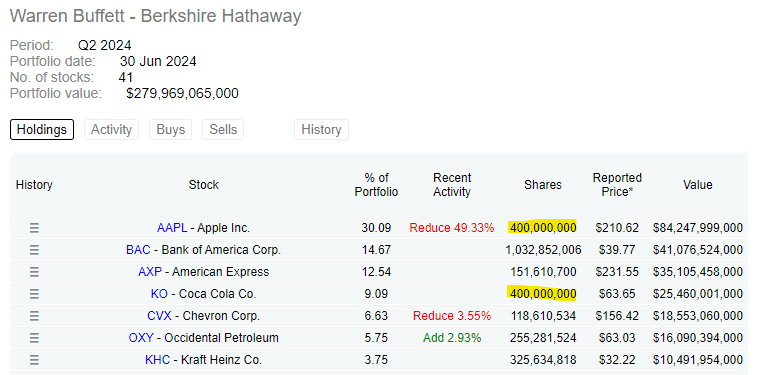
Task: Click Bank of America value $41,076,524,000
Action: pos(698,250)
